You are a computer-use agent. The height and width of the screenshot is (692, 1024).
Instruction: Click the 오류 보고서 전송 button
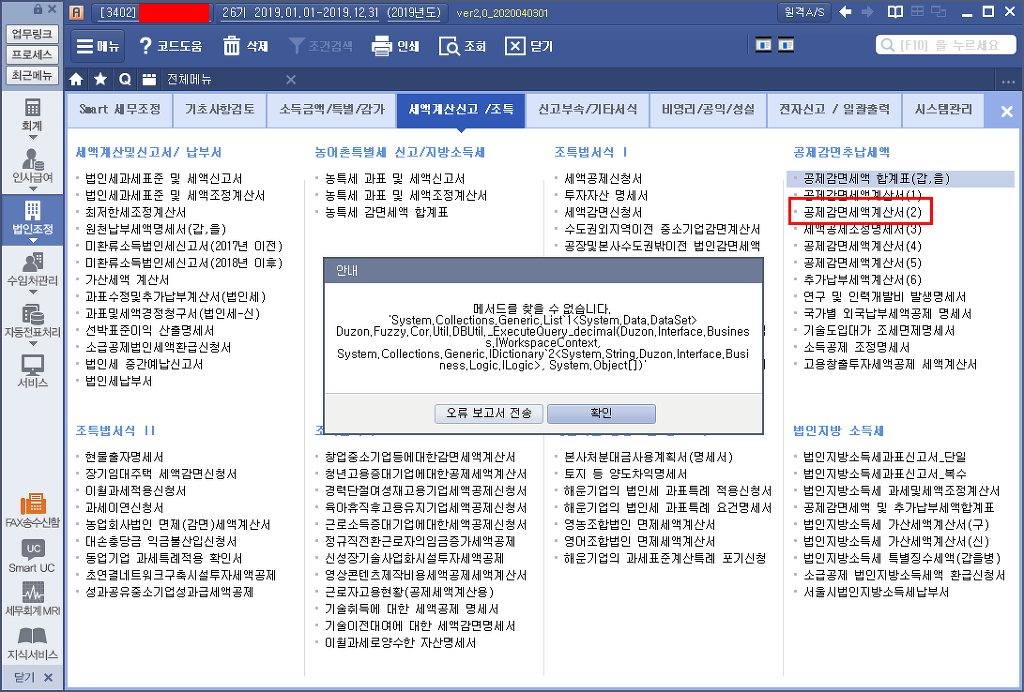489,413
